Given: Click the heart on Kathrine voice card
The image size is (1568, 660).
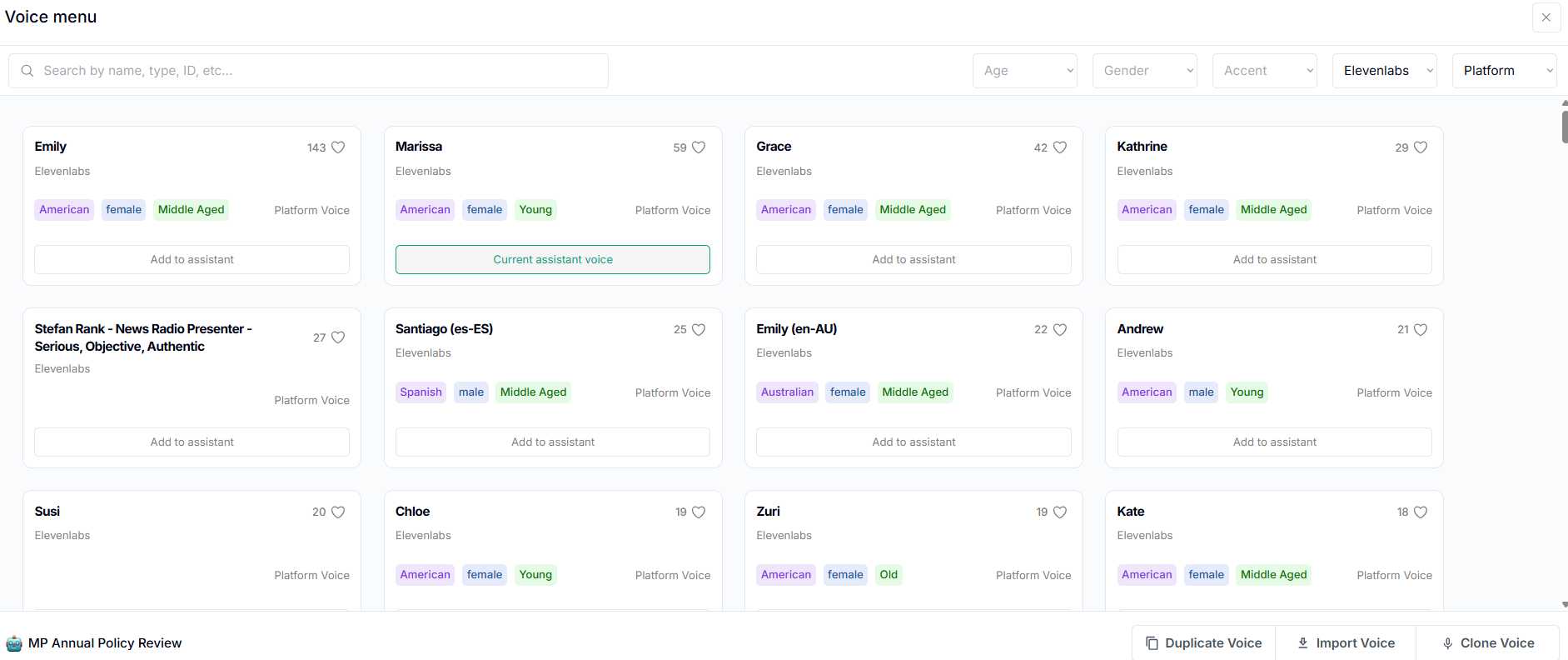Looking at the screenshot, I should coord(1421,147).
